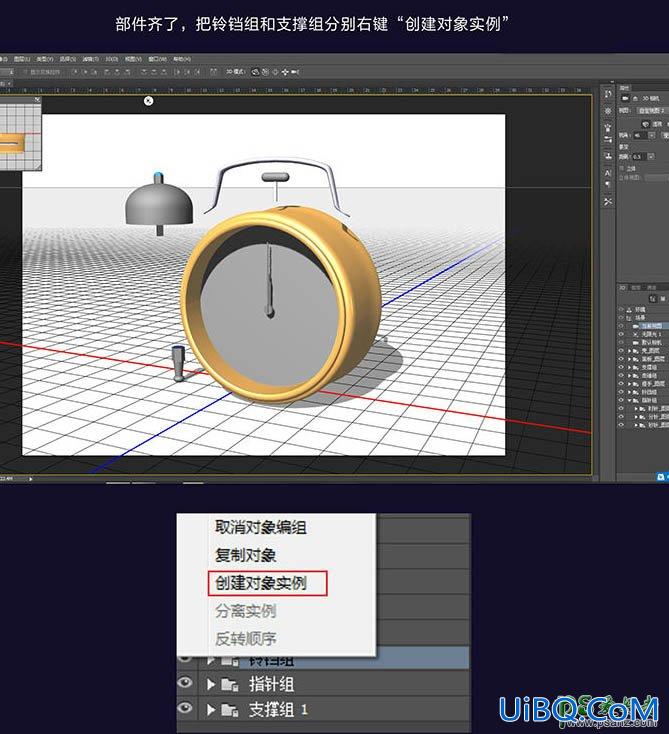
Task: Select the 3D Slide mode icon
Action: click(285, 72)
